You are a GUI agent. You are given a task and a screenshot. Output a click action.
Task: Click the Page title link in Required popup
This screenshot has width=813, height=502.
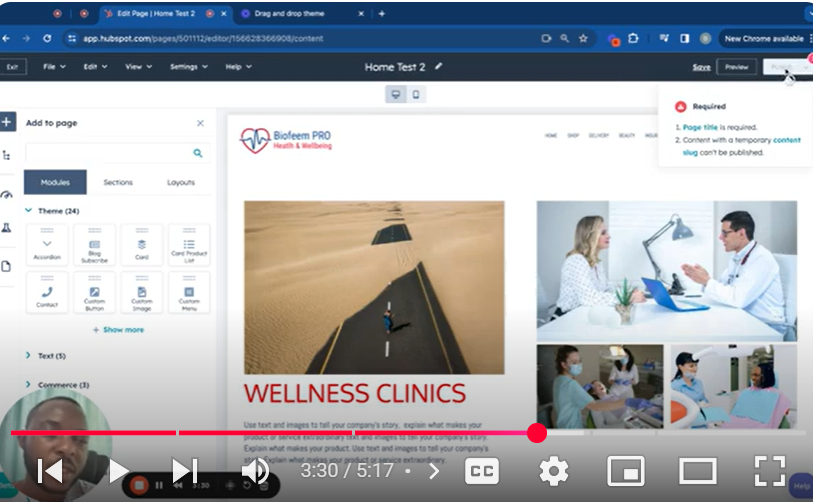[x=700, y=127]
